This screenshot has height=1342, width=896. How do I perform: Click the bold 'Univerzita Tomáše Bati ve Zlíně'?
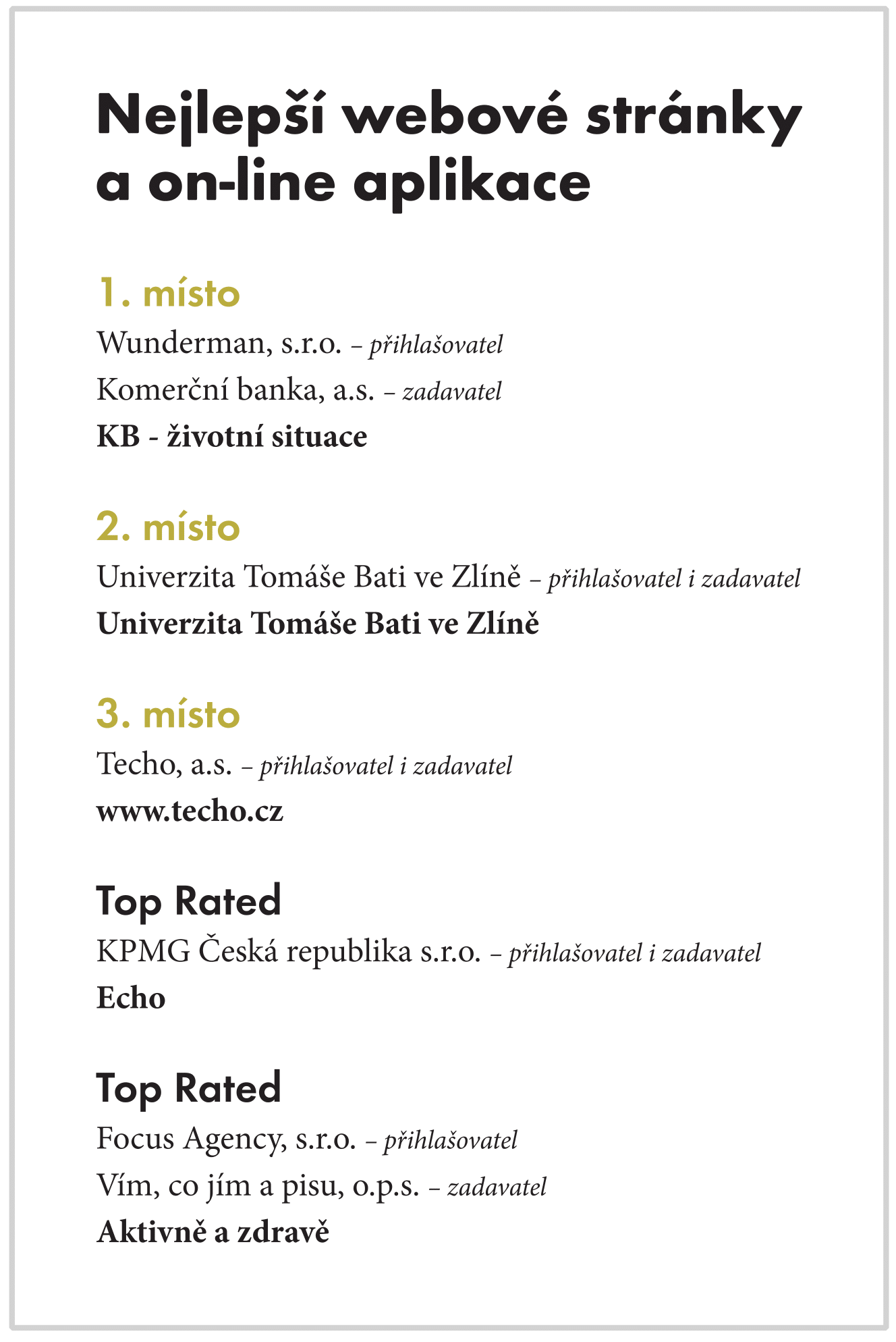tap(318, 623)
